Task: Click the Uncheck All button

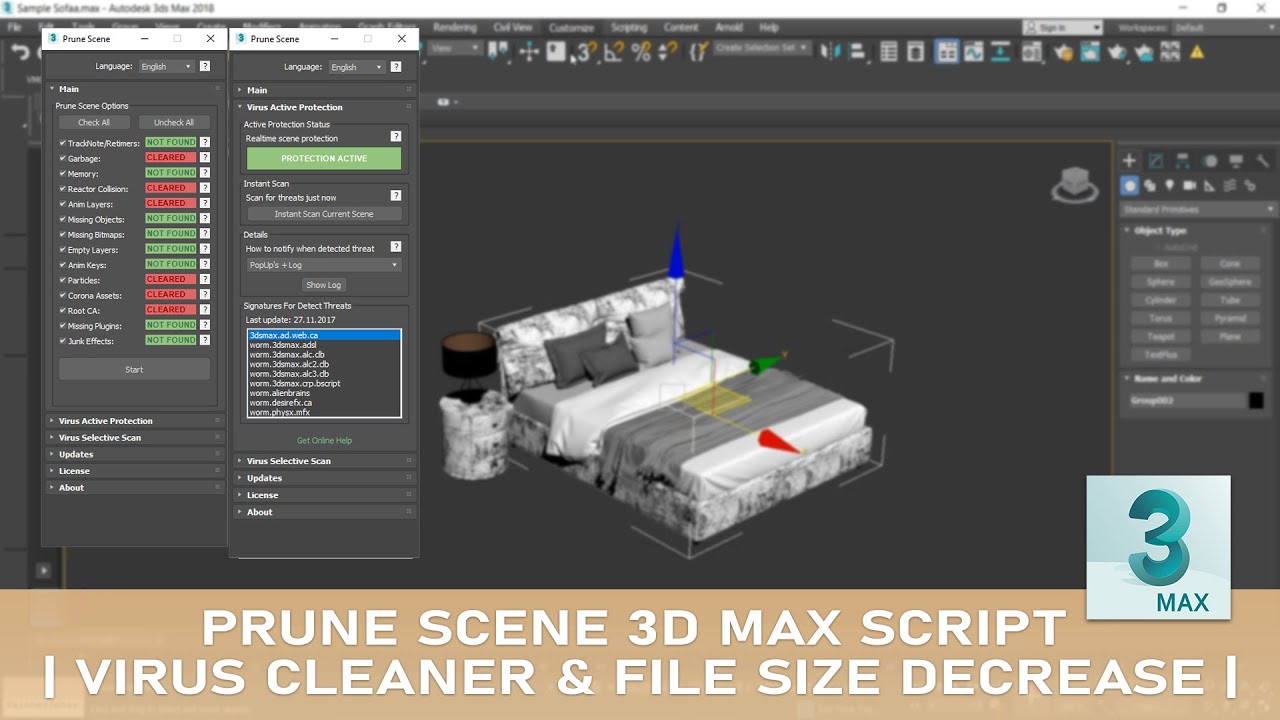Action: [174, 122]
